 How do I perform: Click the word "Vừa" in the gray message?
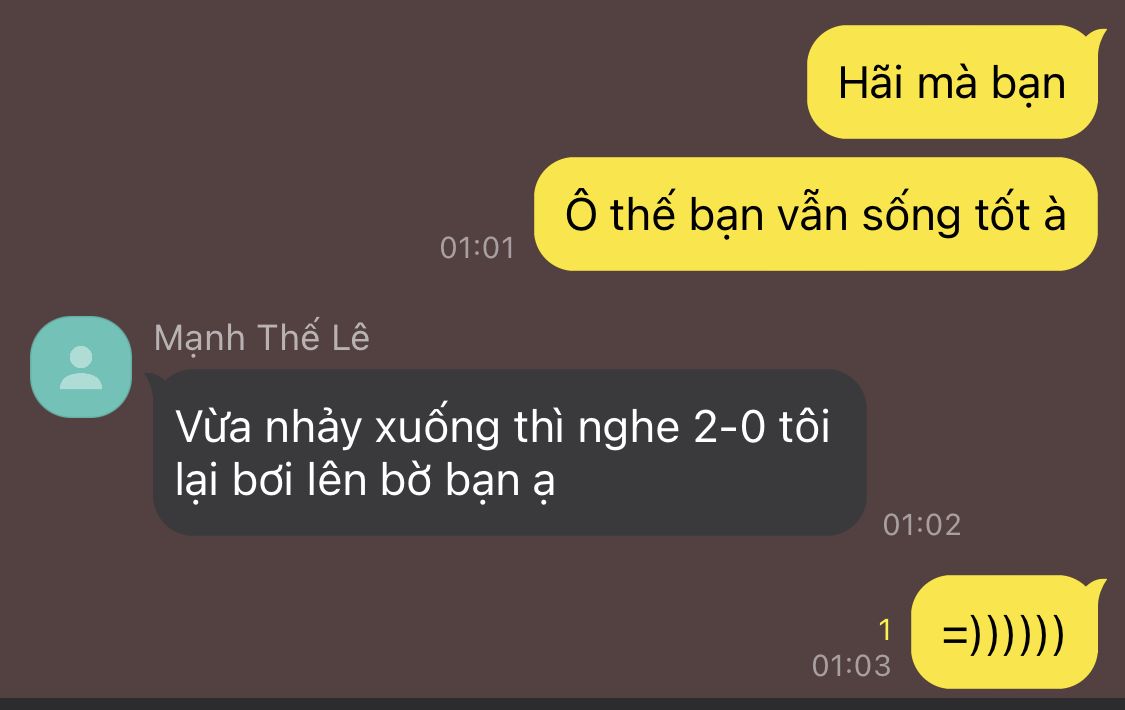[x=214, y=427]
